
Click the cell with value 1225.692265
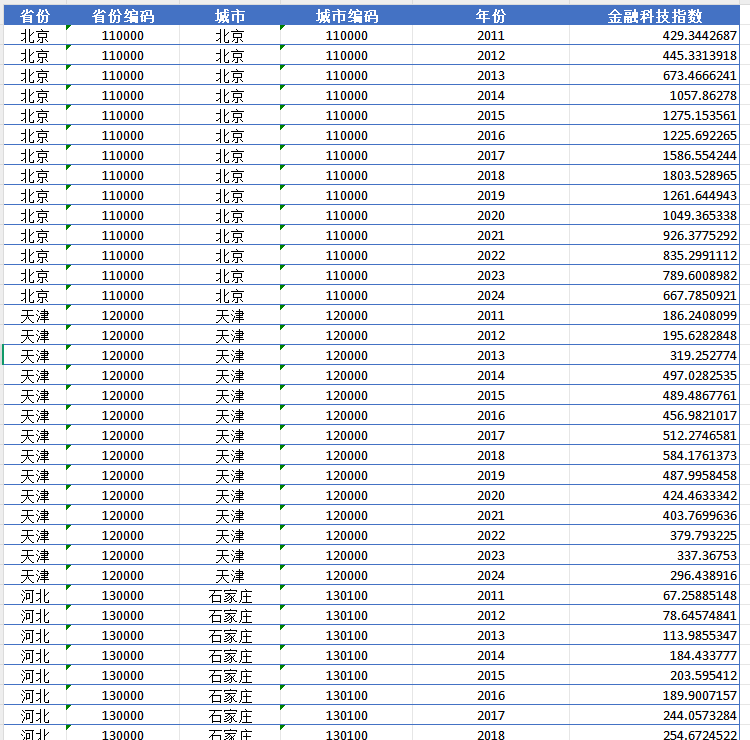654,135
